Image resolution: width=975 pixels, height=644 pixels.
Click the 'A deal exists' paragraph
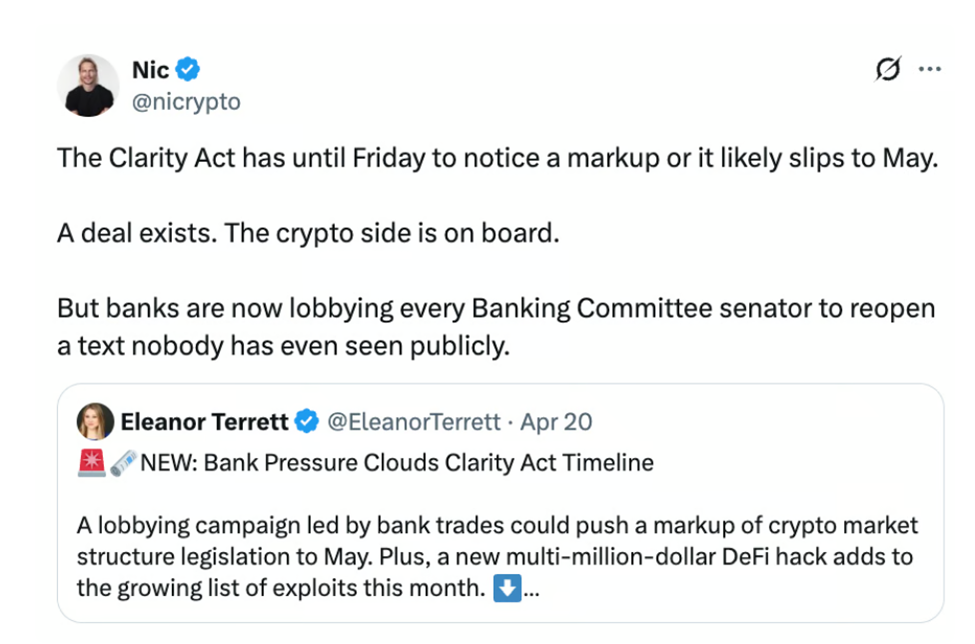click(x=304, y=233)
